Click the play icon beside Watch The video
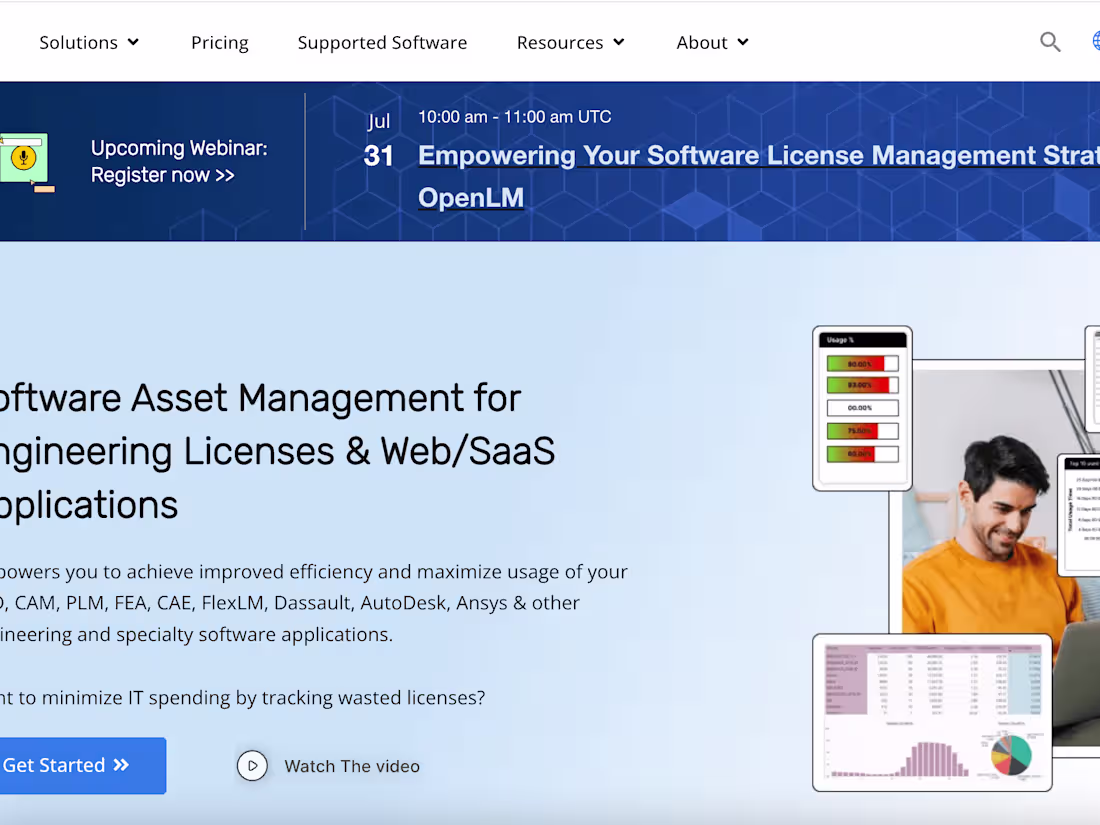 [x=252, y=765]
